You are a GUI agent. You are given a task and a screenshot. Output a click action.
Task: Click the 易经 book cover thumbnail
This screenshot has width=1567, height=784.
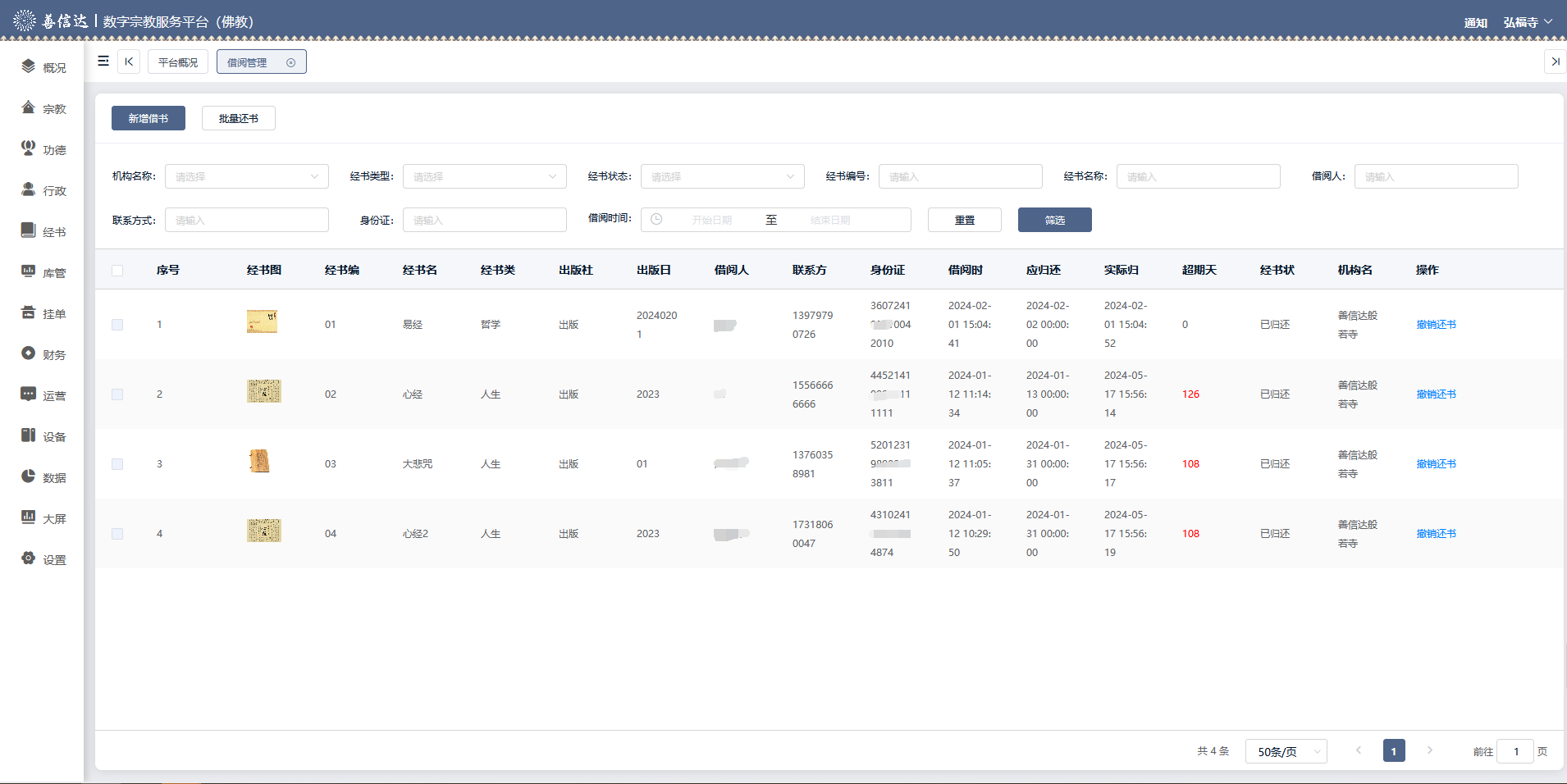coord(263,321)
